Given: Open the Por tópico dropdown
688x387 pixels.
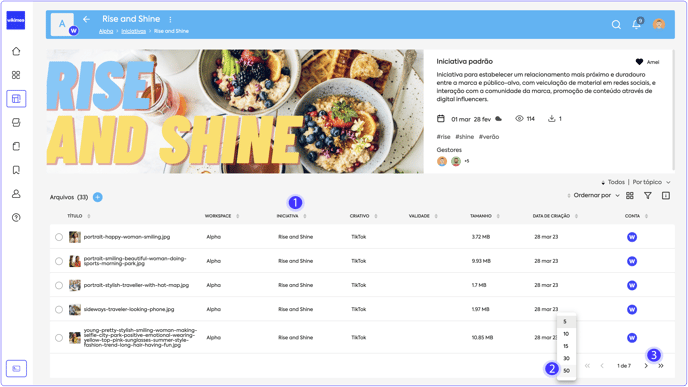Looking at the screenshot, I should pyautogui.click(x=652, y=182).
